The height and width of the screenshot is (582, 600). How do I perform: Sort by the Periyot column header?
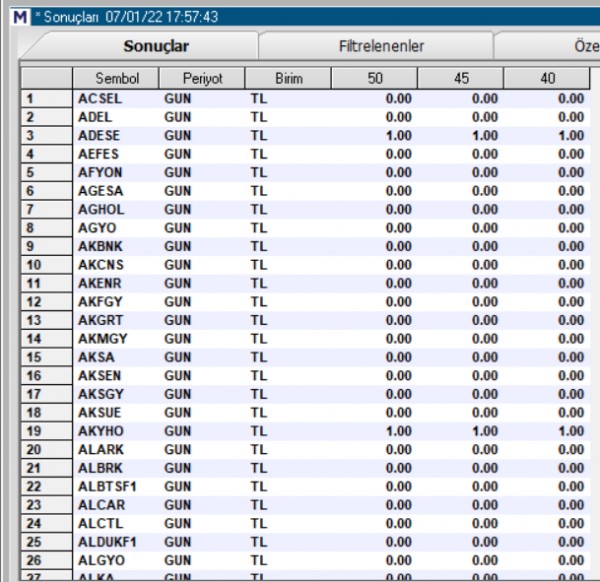(202, 78)
